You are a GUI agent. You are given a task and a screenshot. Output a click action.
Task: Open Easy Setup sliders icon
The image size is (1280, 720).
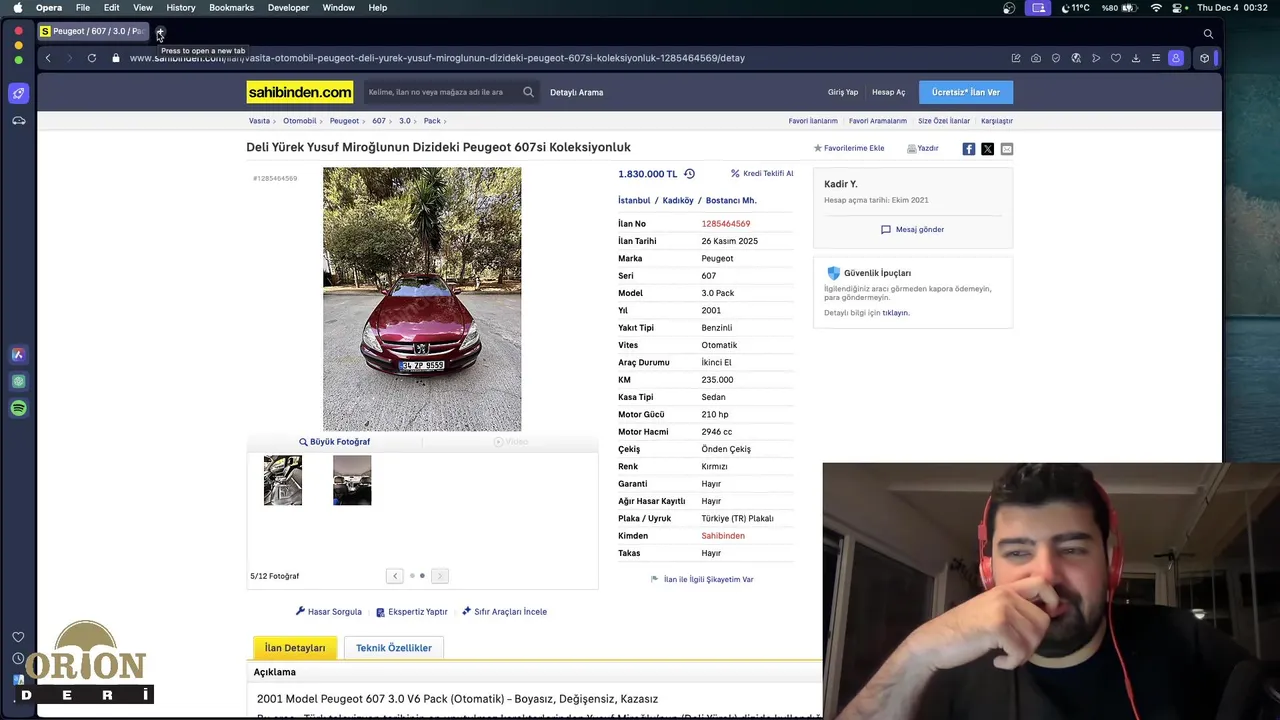(1156, 58)
